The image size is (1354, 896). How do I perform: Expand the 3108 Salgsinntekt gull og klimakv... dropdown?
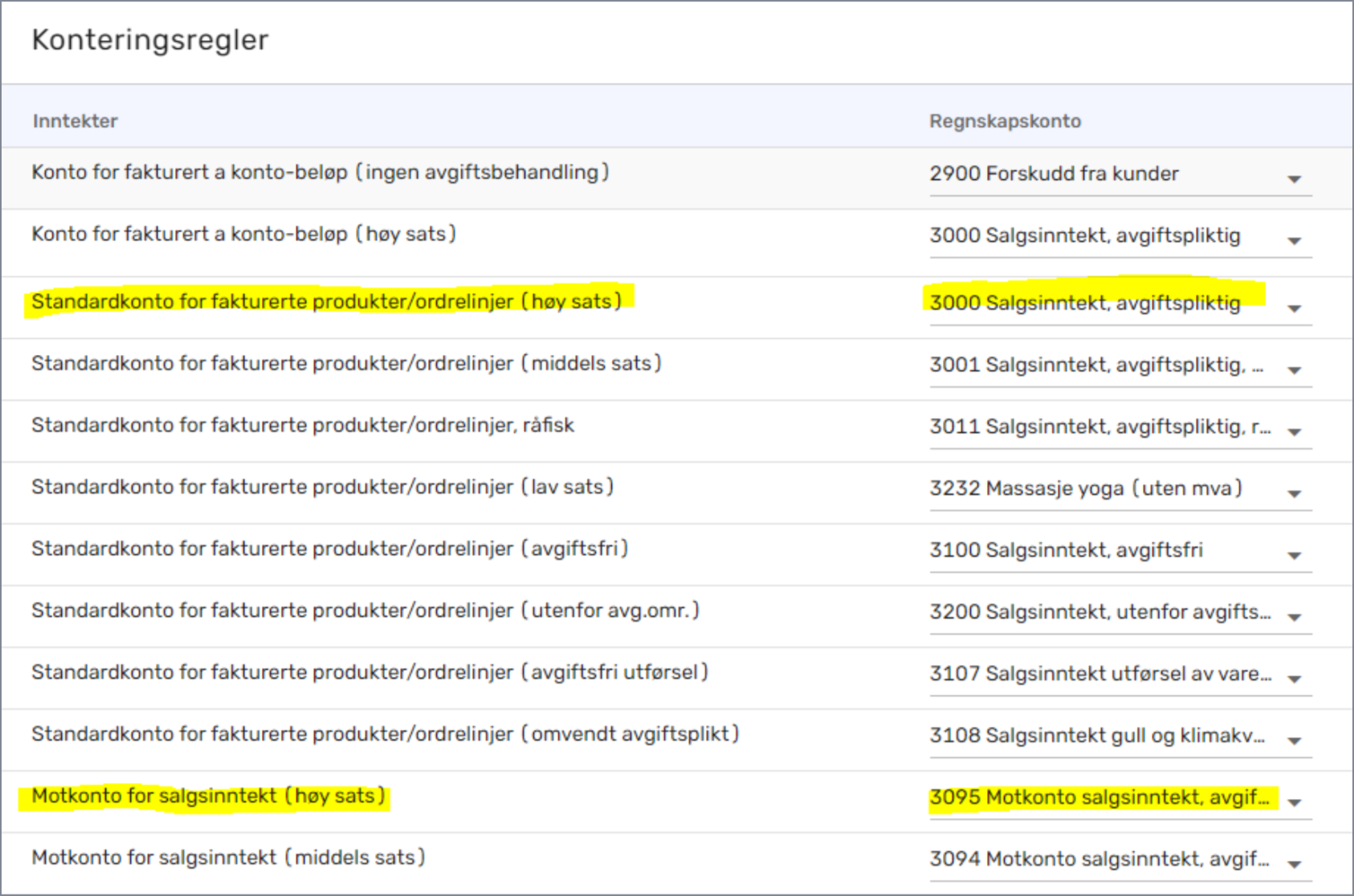click(x=1293, y=741)
